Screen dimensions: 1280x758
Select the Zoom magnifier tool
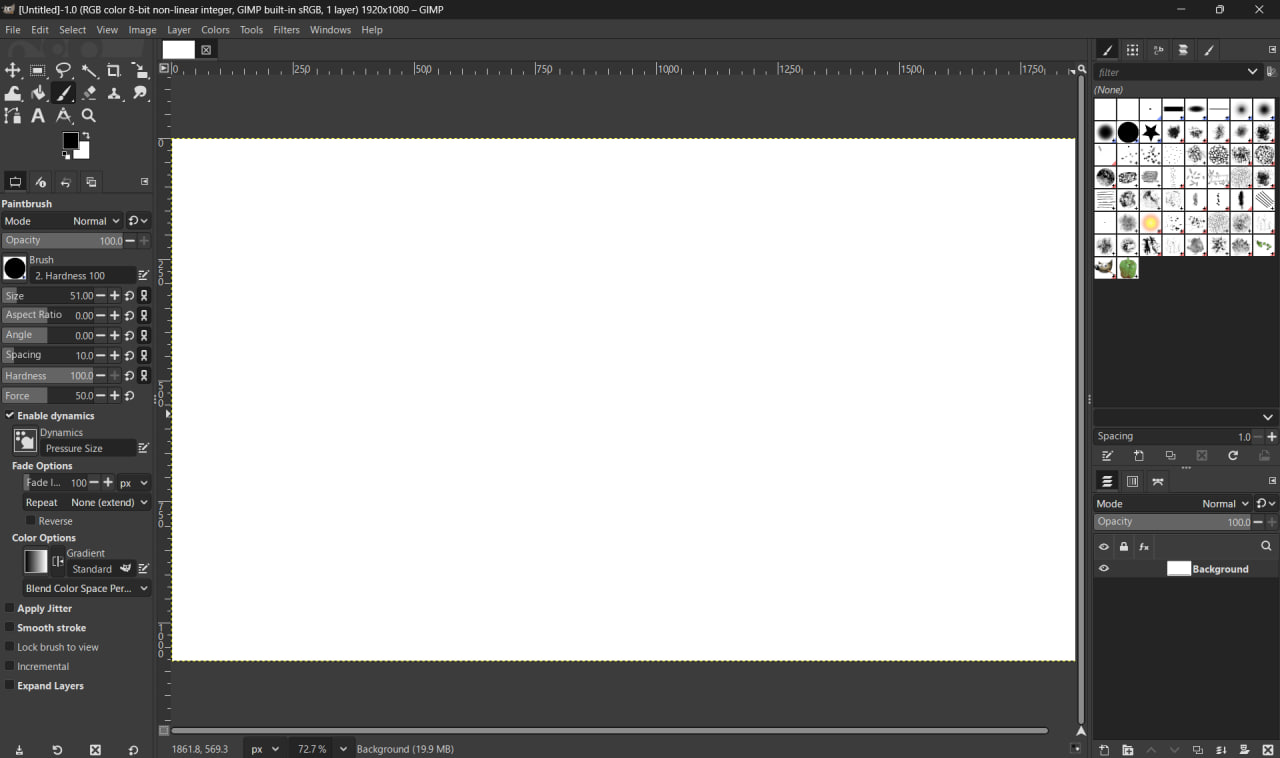tap(89, 116)
